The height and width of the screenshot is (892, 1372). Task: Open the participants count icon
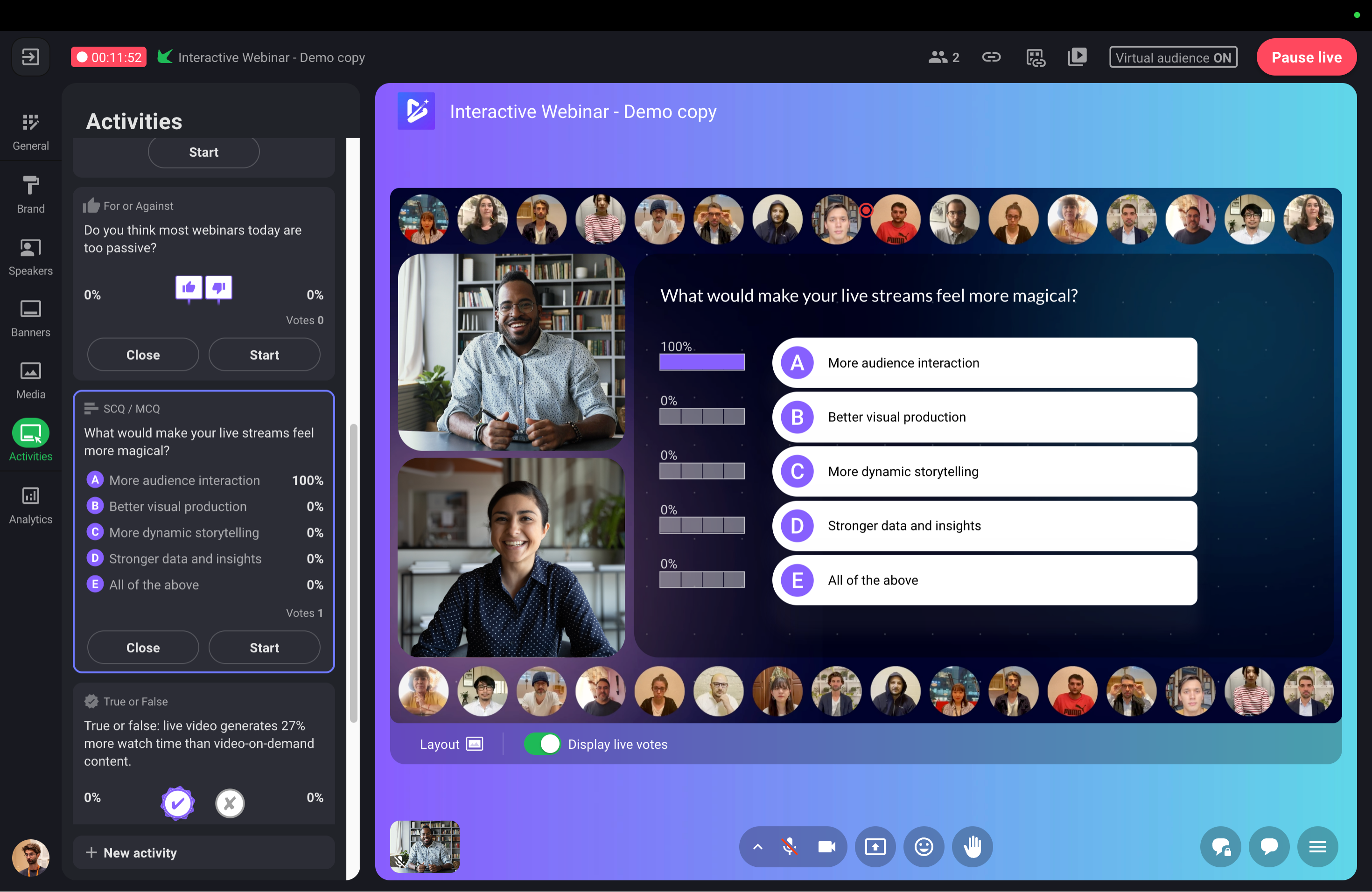[944, 57]
